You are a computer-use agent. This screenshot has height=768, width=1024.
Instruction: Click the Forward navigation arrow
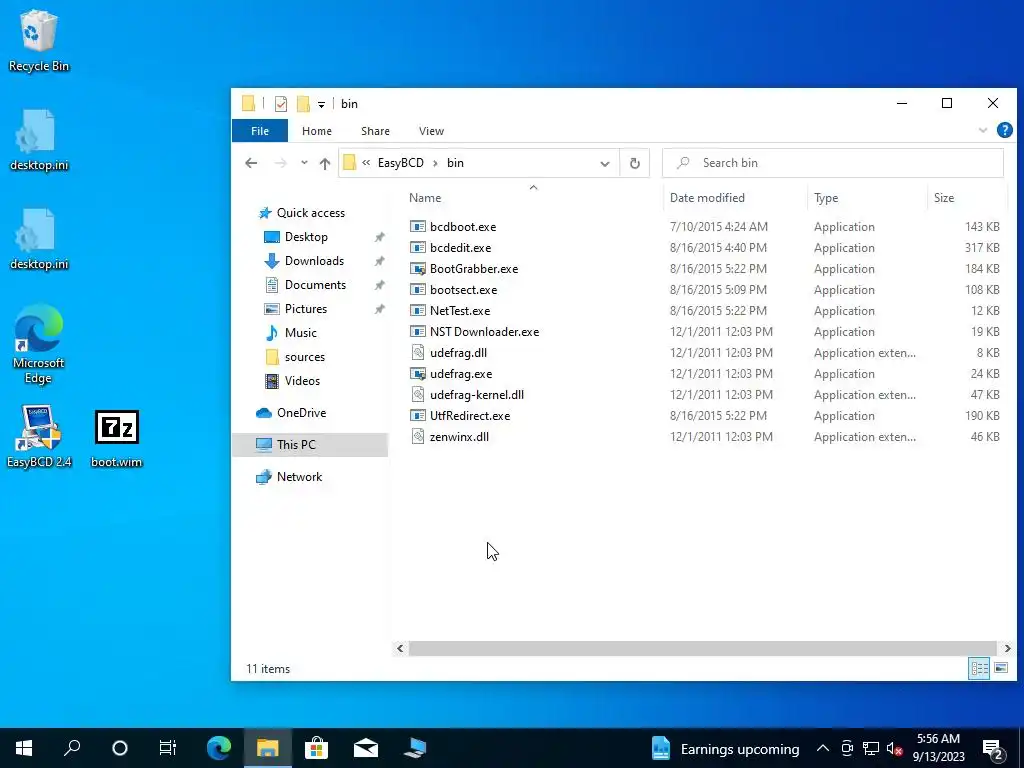(x=281, y=163)
